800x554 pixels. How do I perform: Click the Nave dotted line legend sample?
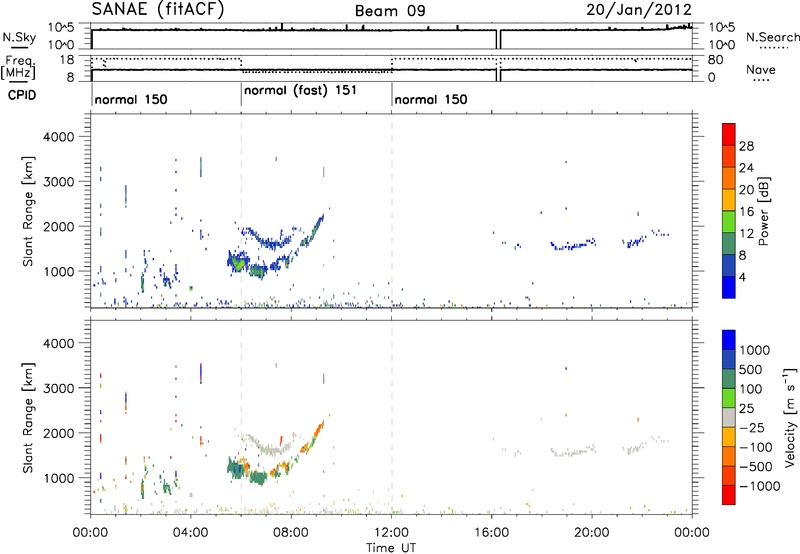[761, 80]
